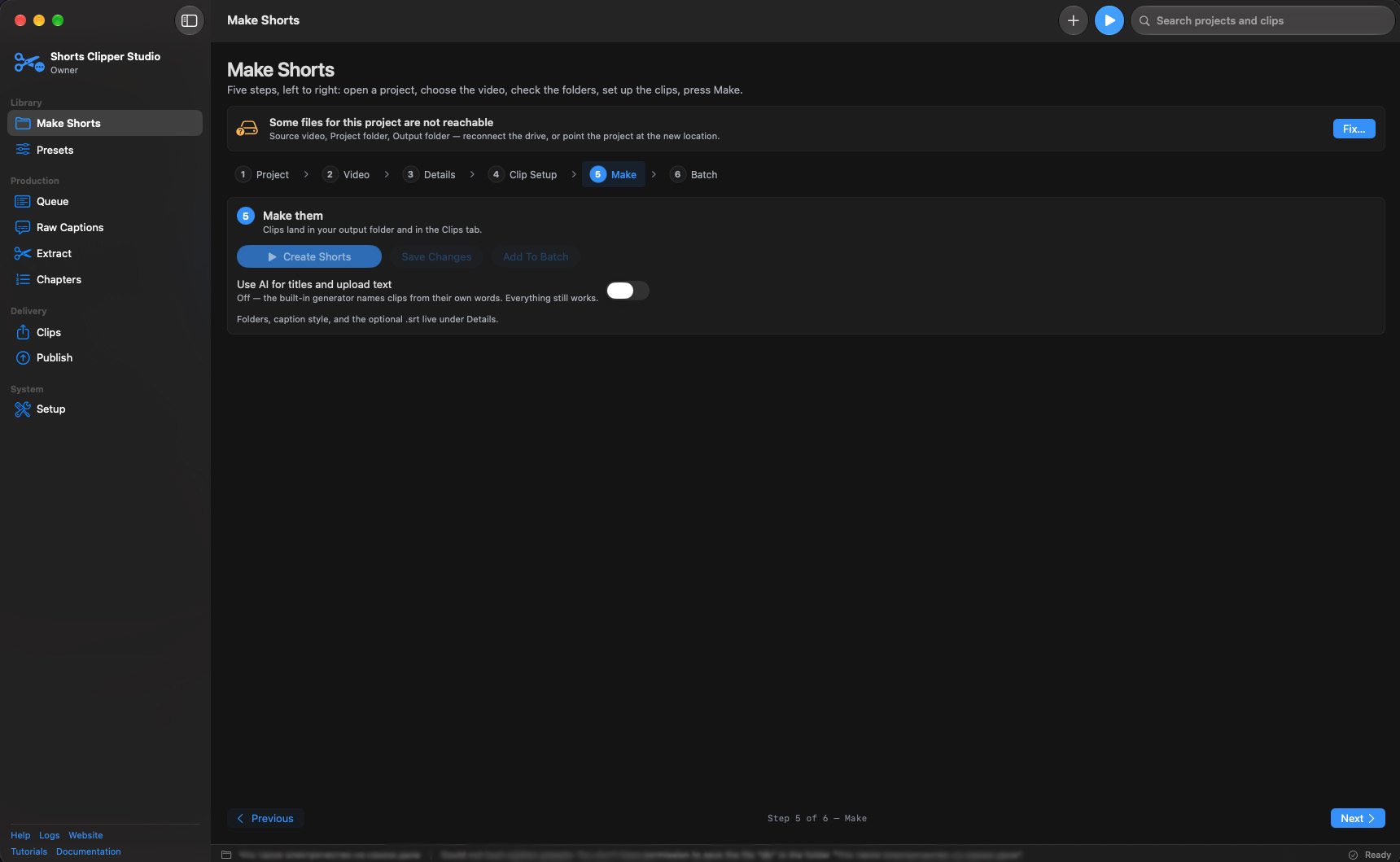The width and height of the screenshot is (1400, 862).
Task: Open the Documentation link
Action: coord(89,851)
